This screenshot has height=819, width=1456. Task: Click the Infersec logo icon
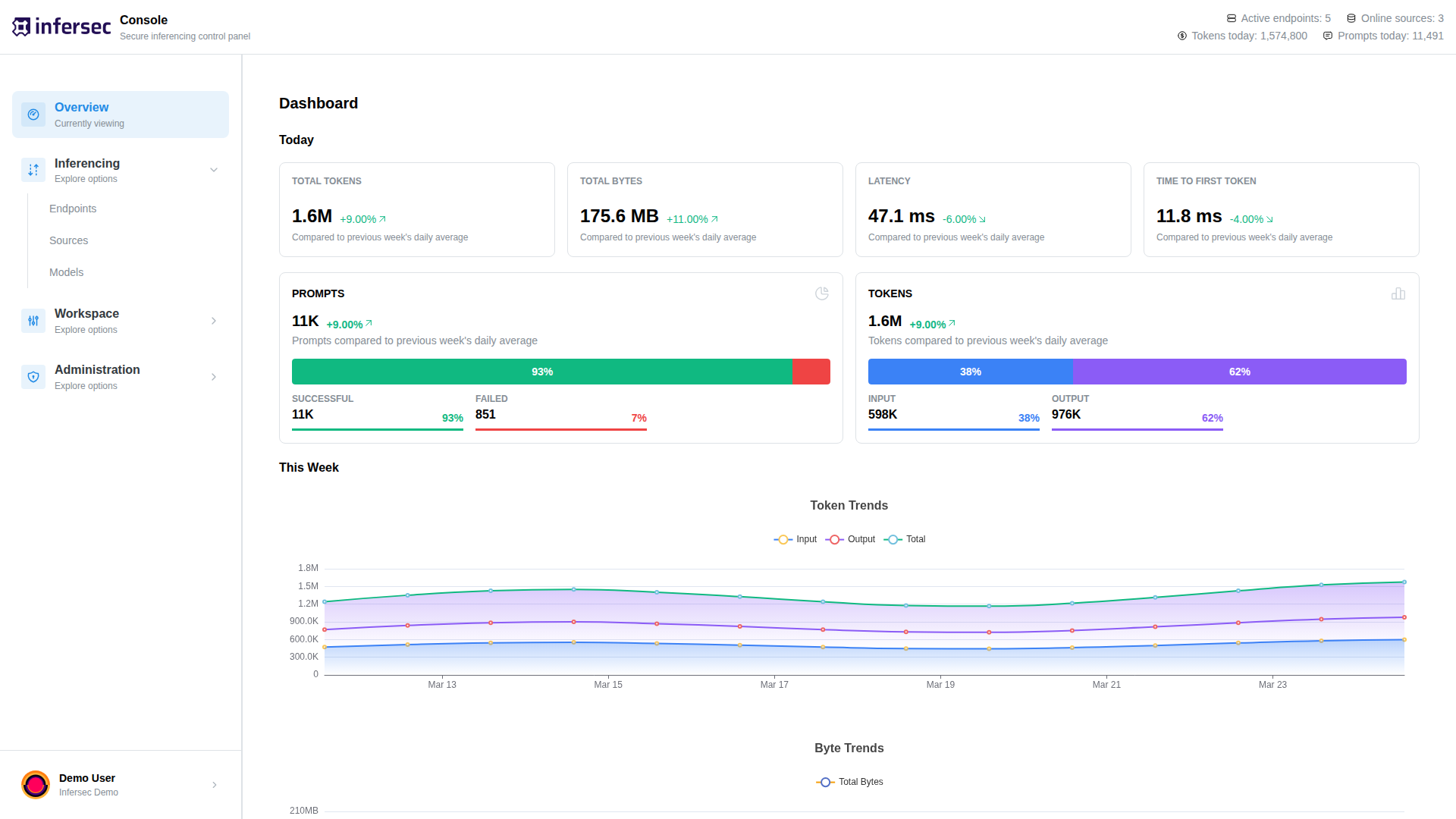pos(21,27)
